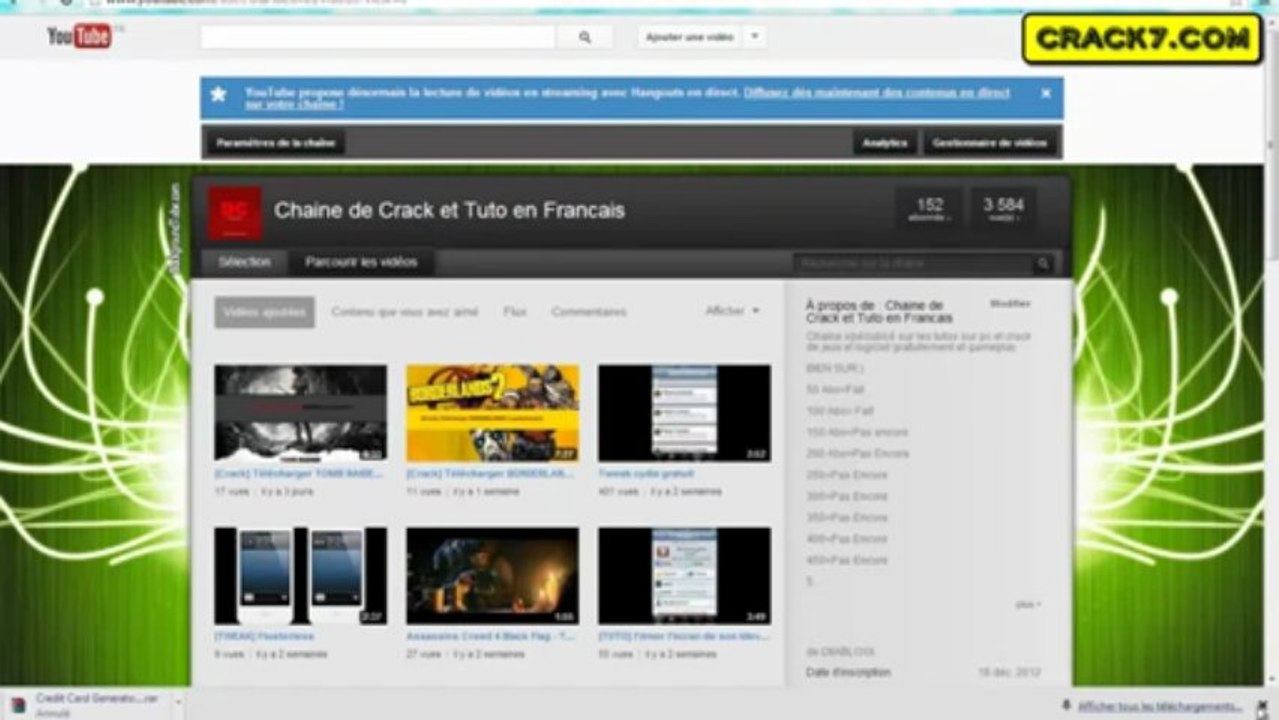Select the Commentaires filter

coord(589,312)
